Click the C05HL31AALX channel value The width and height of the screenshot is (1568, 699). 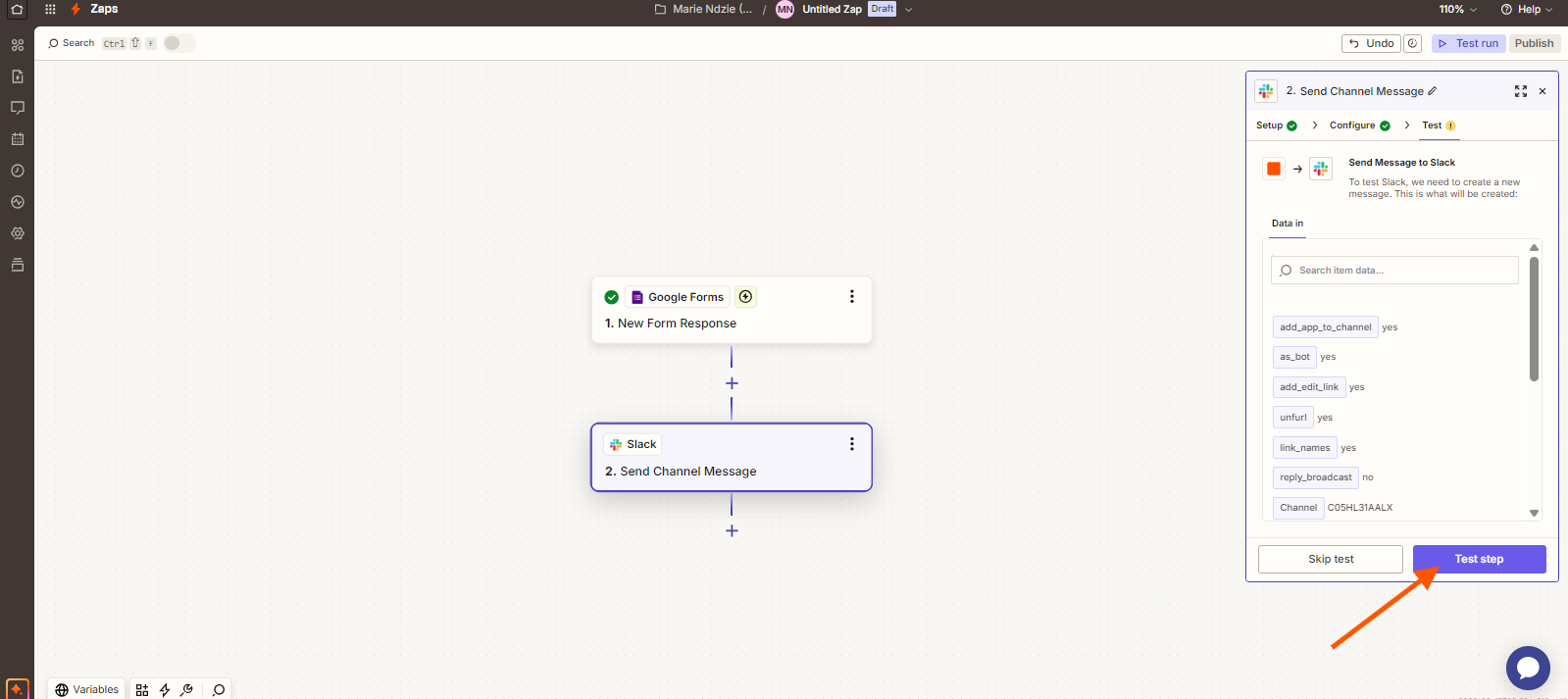pos(1360,508)
